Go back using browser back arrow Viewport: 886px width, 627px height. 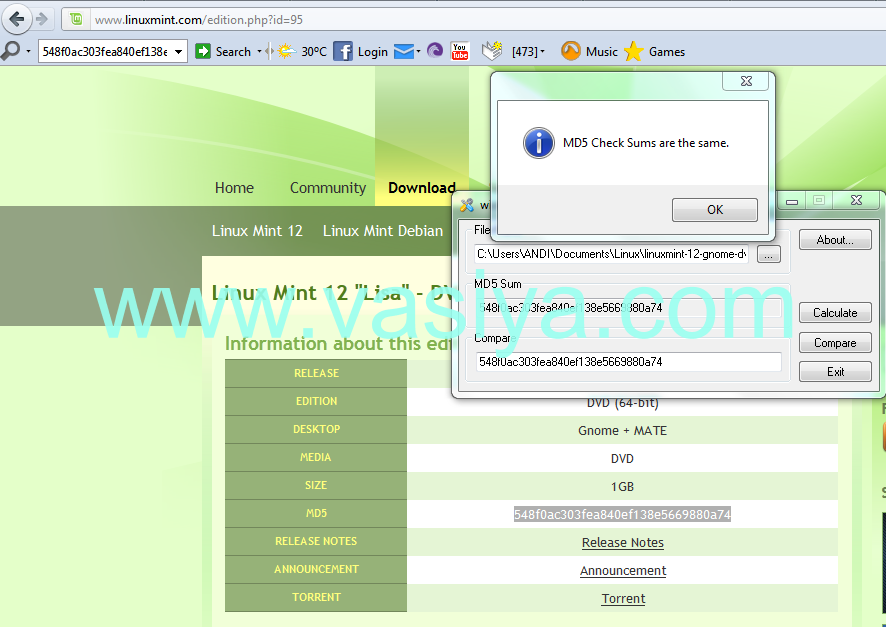(x=17, y=19)
